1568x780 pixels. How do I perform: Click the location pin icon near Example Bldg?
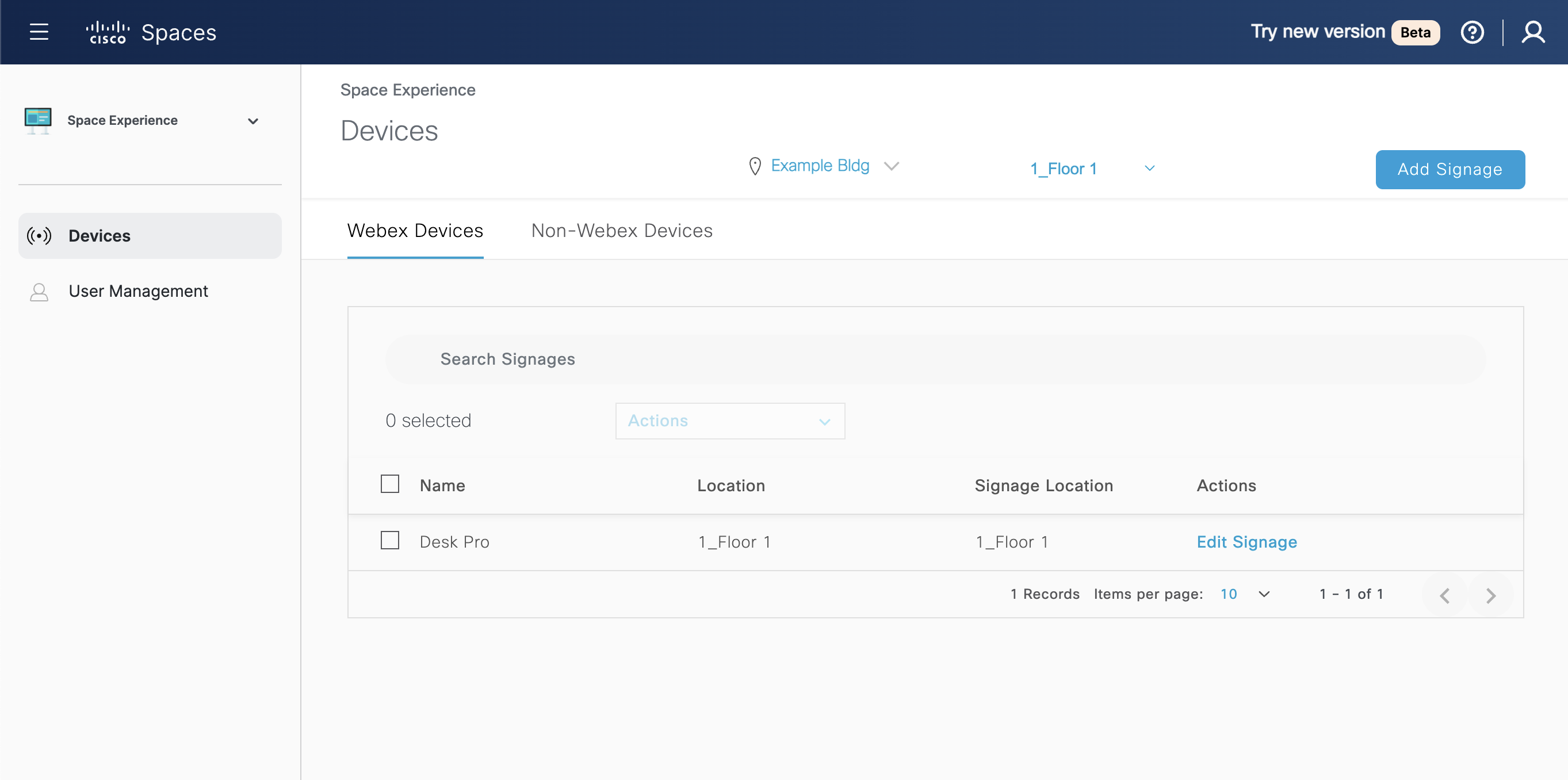tap(755, 165)
